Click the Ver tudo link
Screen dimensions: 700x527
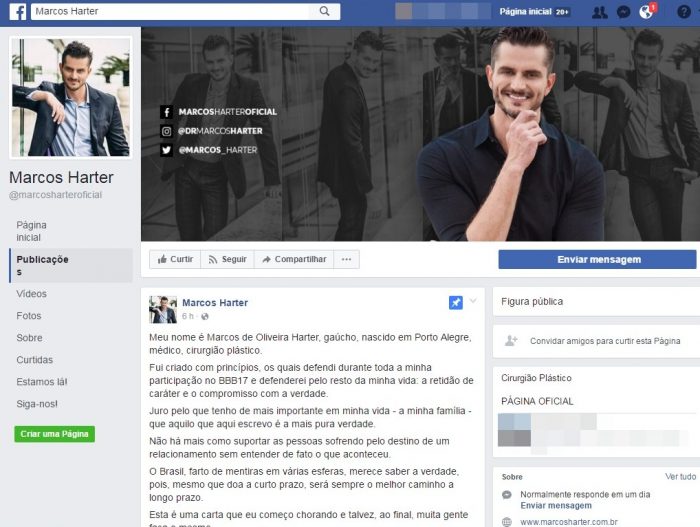coord(680,477)
